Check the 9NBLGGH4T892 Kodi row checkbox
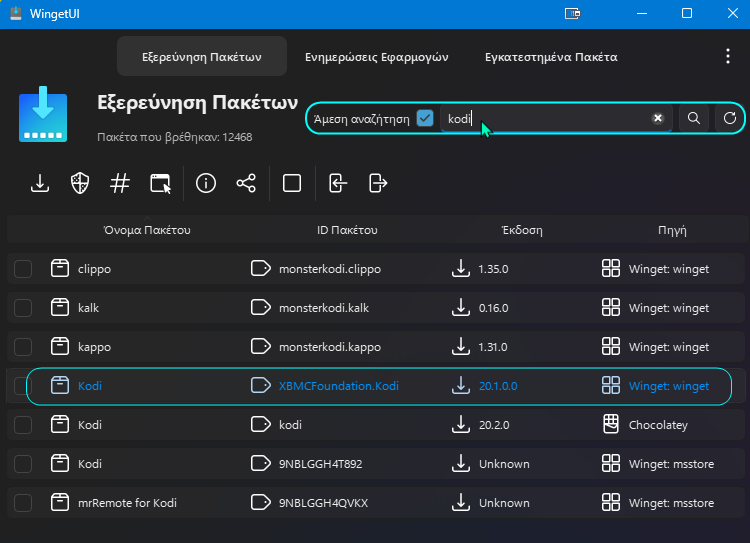Screen dimensions: 750x543 tap(23, 464)
